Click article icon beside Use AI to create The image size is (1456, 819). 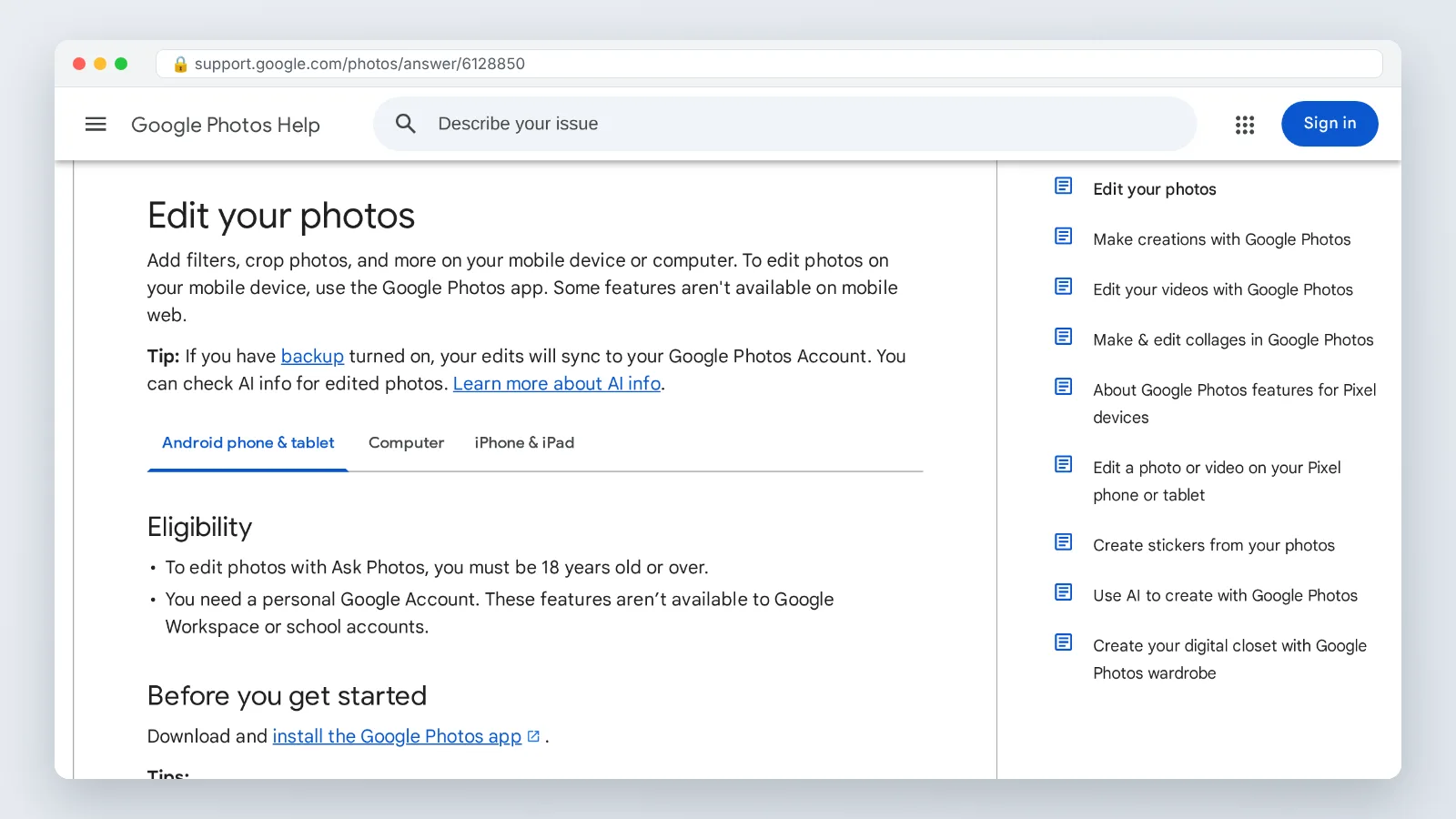1063,591
